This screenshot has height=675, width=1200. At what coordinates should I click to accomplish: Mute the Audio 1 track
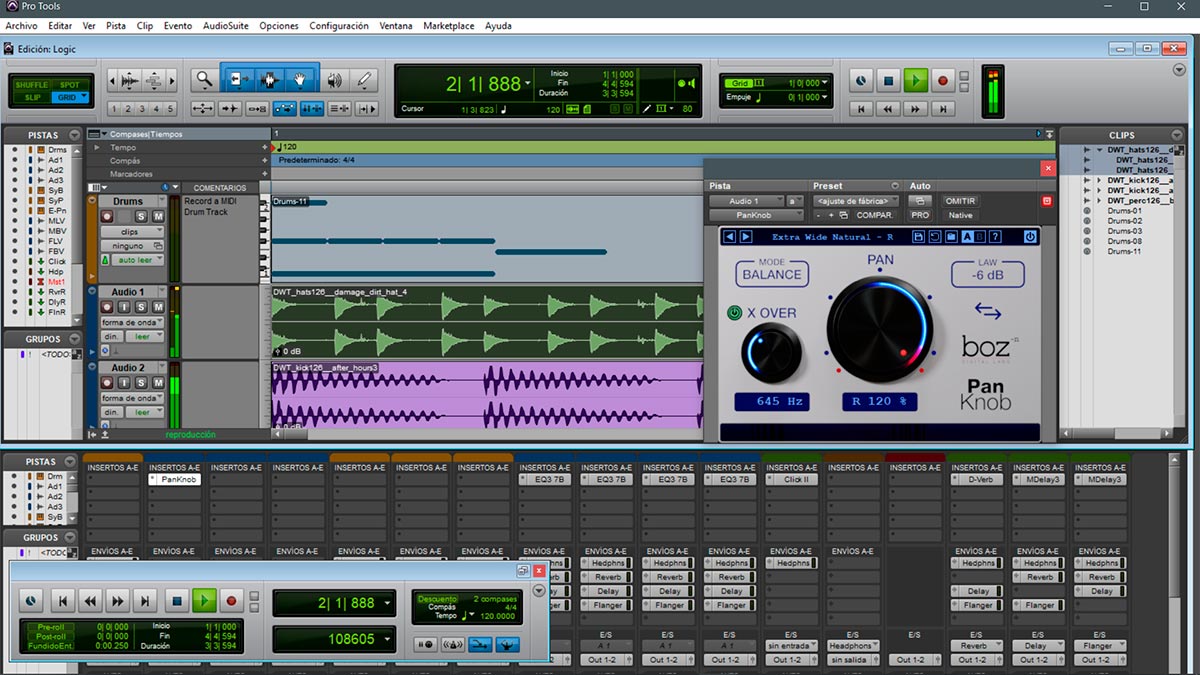(x=157, y=308)
